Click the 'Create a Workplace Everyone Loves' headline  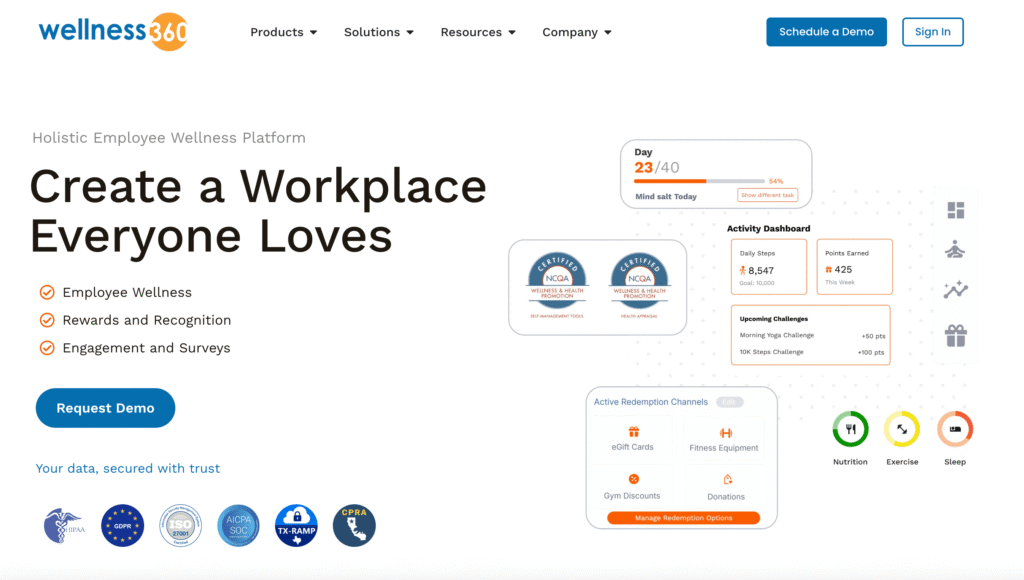(x=258, y=210)
